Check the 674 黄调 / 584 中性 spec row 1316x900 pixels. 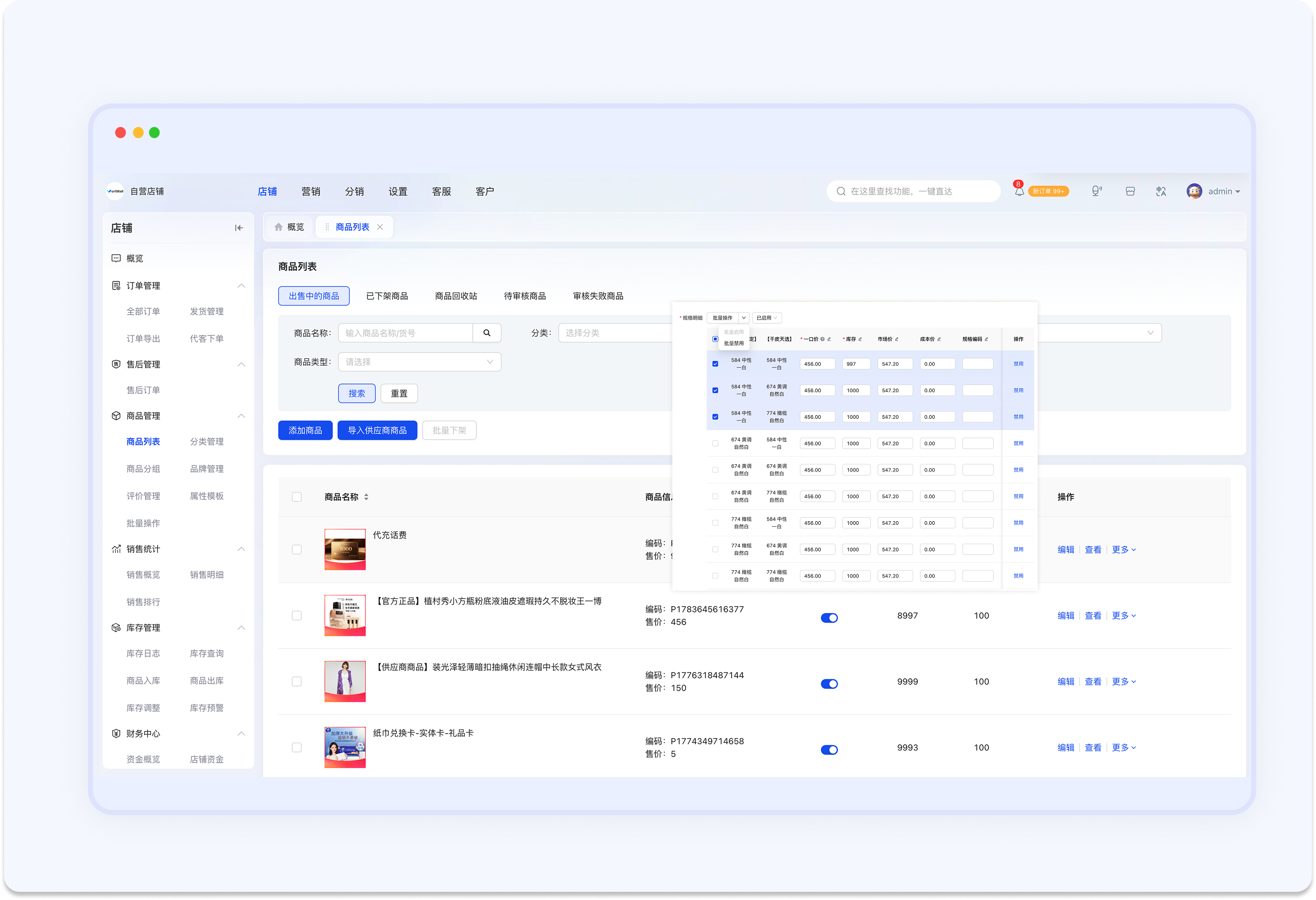pos(715,444)
